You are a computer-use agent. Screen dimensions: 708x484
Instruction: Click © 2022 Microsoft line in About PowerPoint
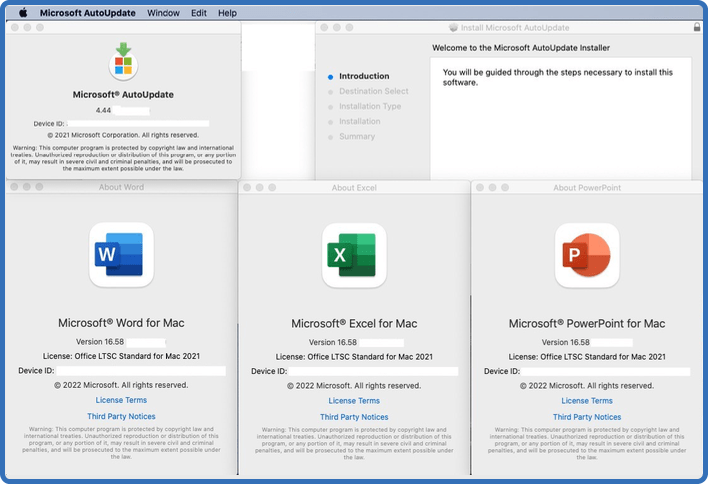pos(587,386)
